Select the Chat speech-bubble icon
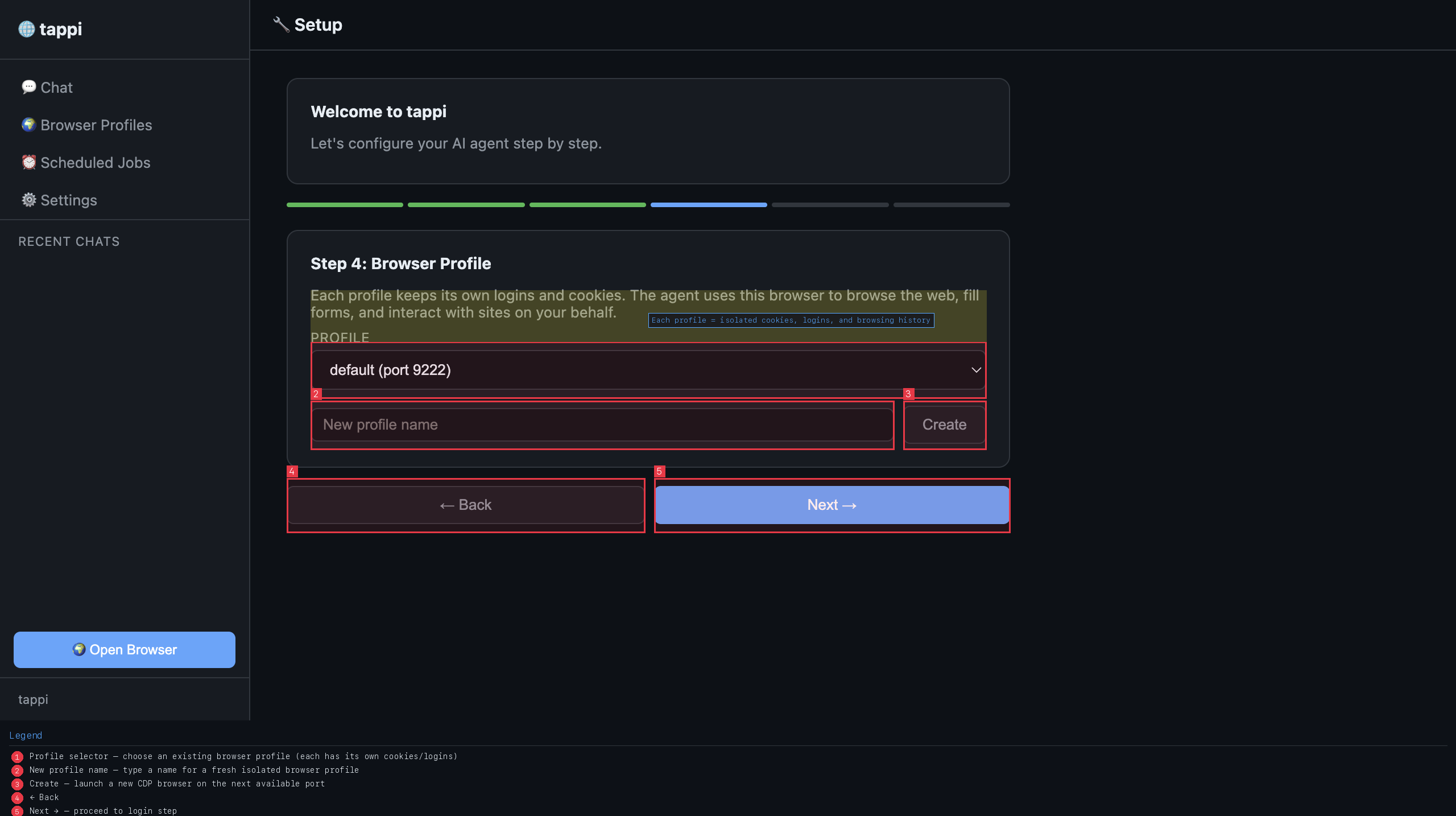 click(x=29, y=87)
